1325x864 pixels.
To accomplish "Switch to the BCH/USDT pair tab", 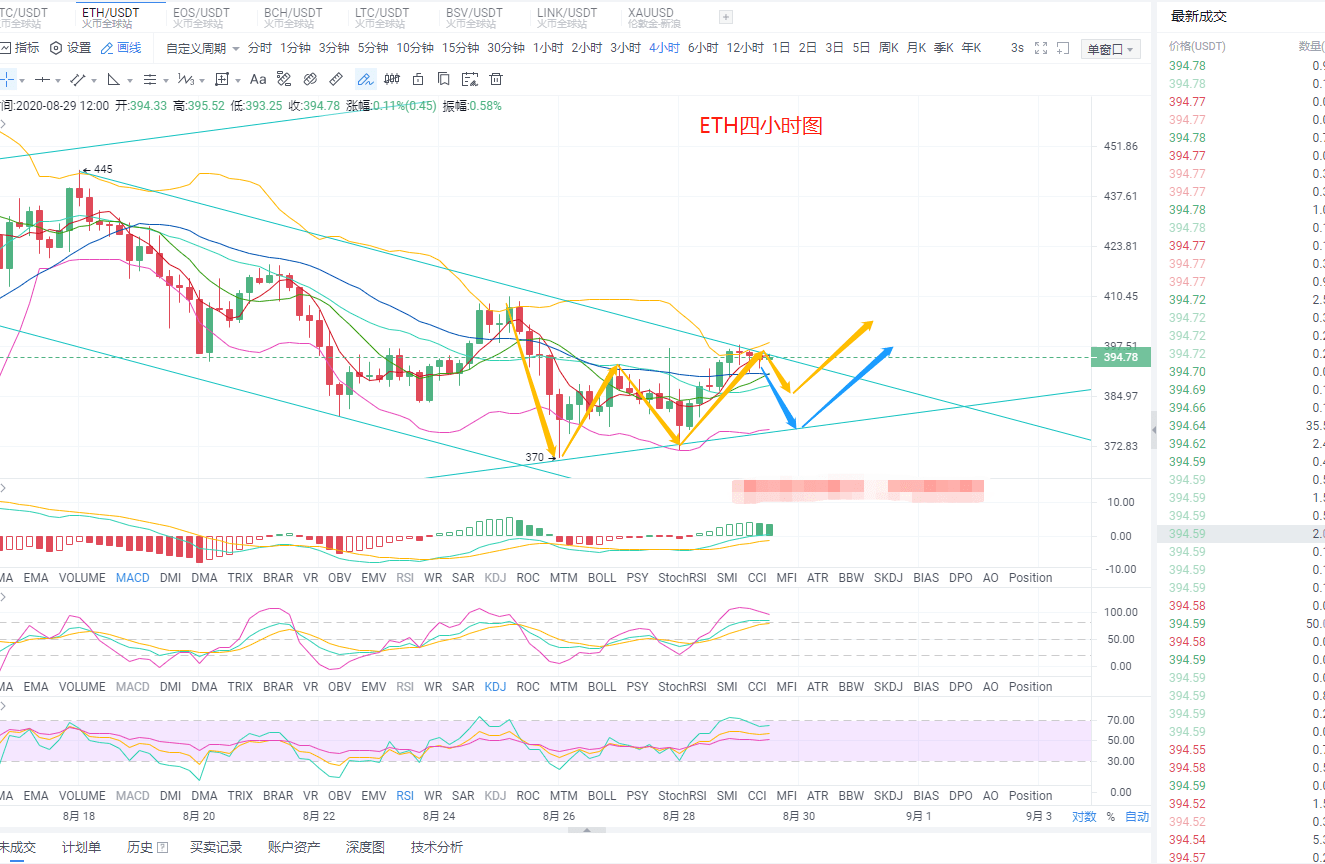I will [x=292, y=17].
